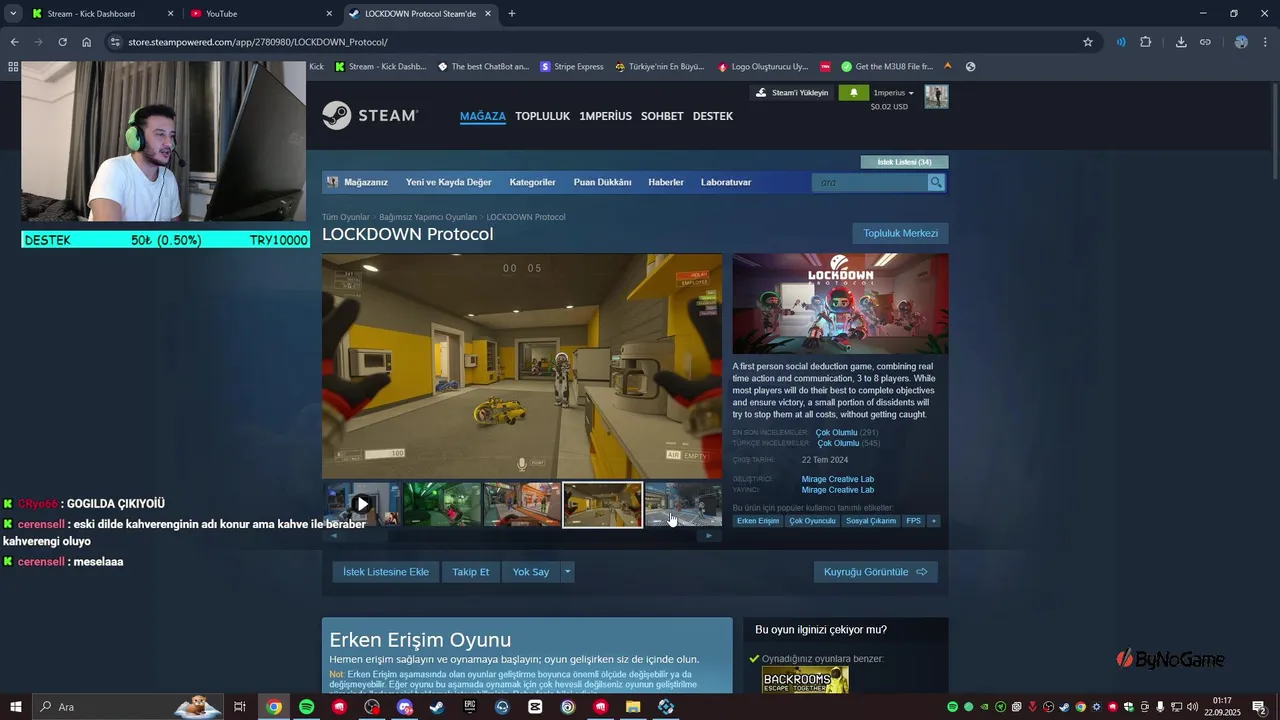Click the search magnifier icon
Image resolution: width=1280 pixels, height=720 pixels.
pyautogui.click(x=936, y=182)
